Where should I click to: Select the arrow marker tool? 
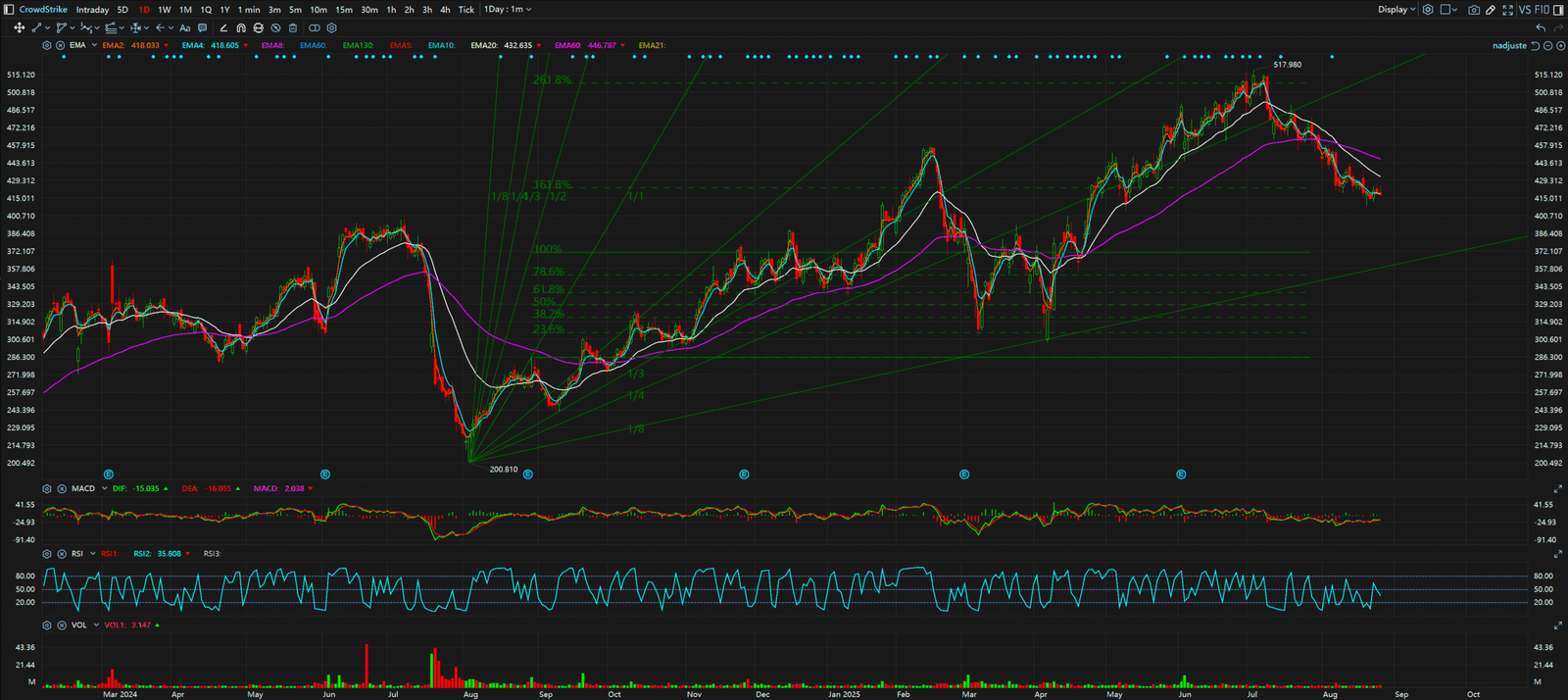pos(161,28)
